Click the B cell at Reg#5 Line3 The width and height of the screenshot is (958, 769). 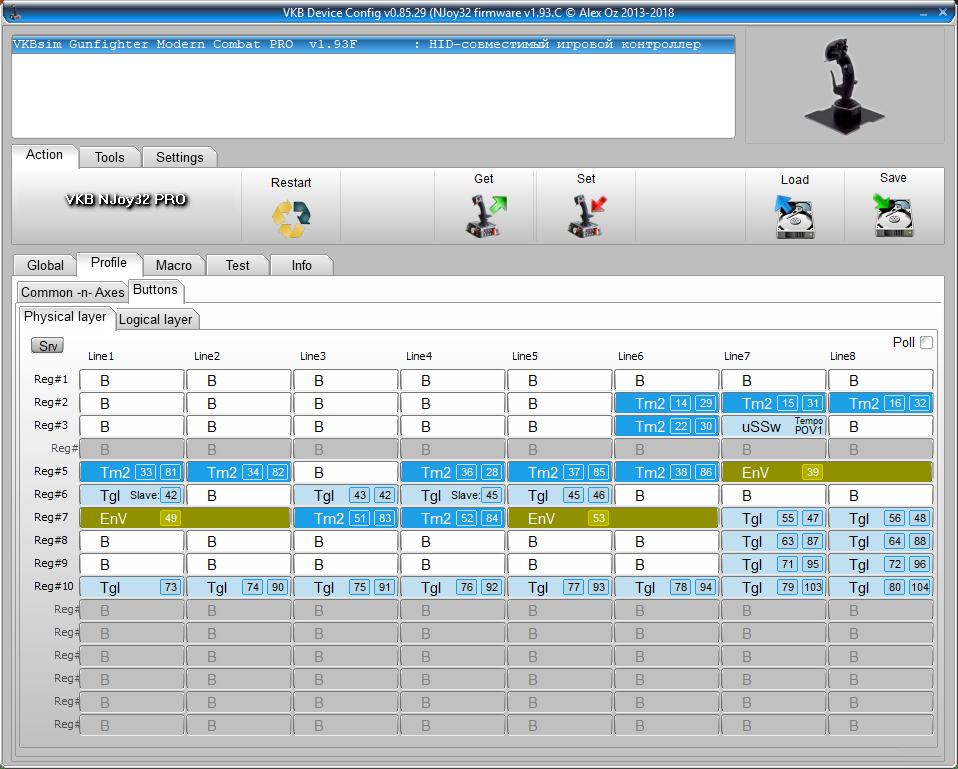point(346,472)
